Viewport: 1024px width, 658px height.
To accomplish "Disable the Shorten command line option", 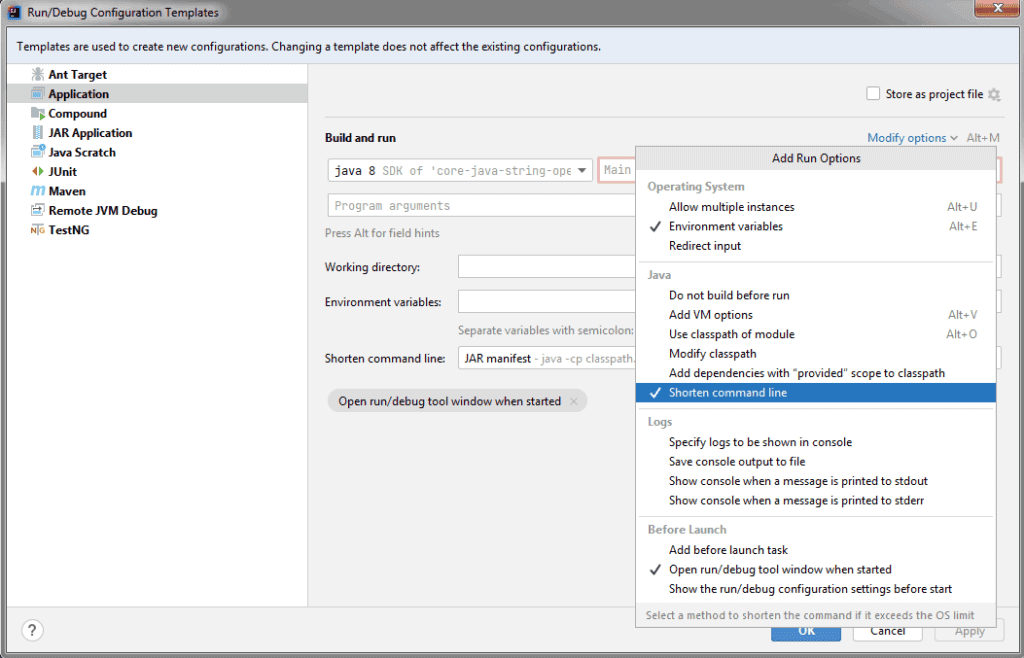I will point(729,392).
